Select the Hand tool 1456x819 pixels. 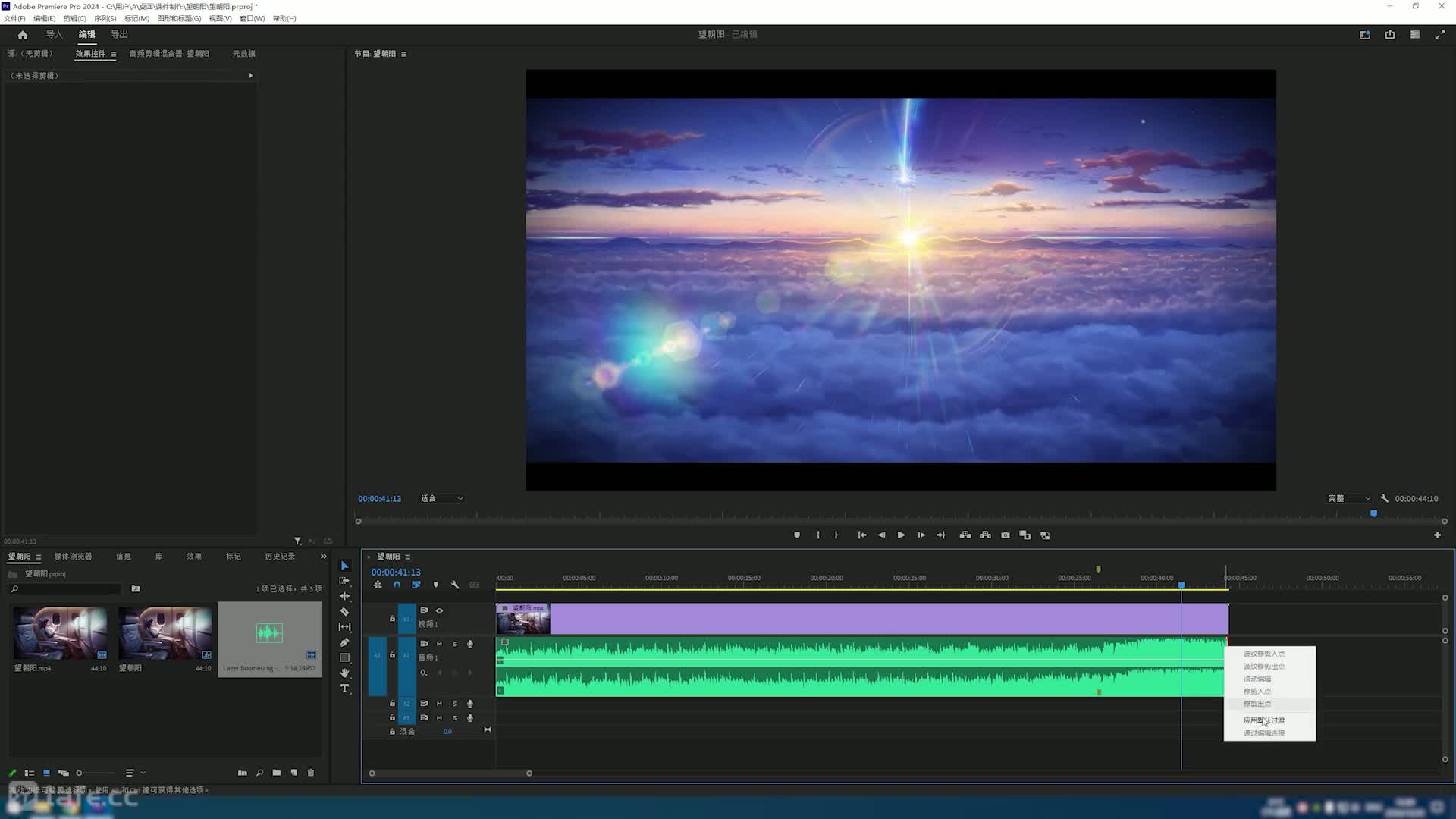tap(344, 673)
